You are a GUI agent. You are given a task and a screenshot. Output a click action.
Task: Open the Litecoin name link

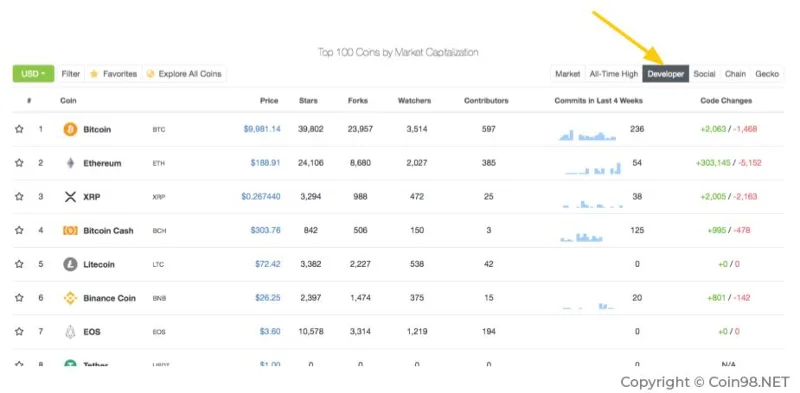pyautogui.click(x=99, y=264)
